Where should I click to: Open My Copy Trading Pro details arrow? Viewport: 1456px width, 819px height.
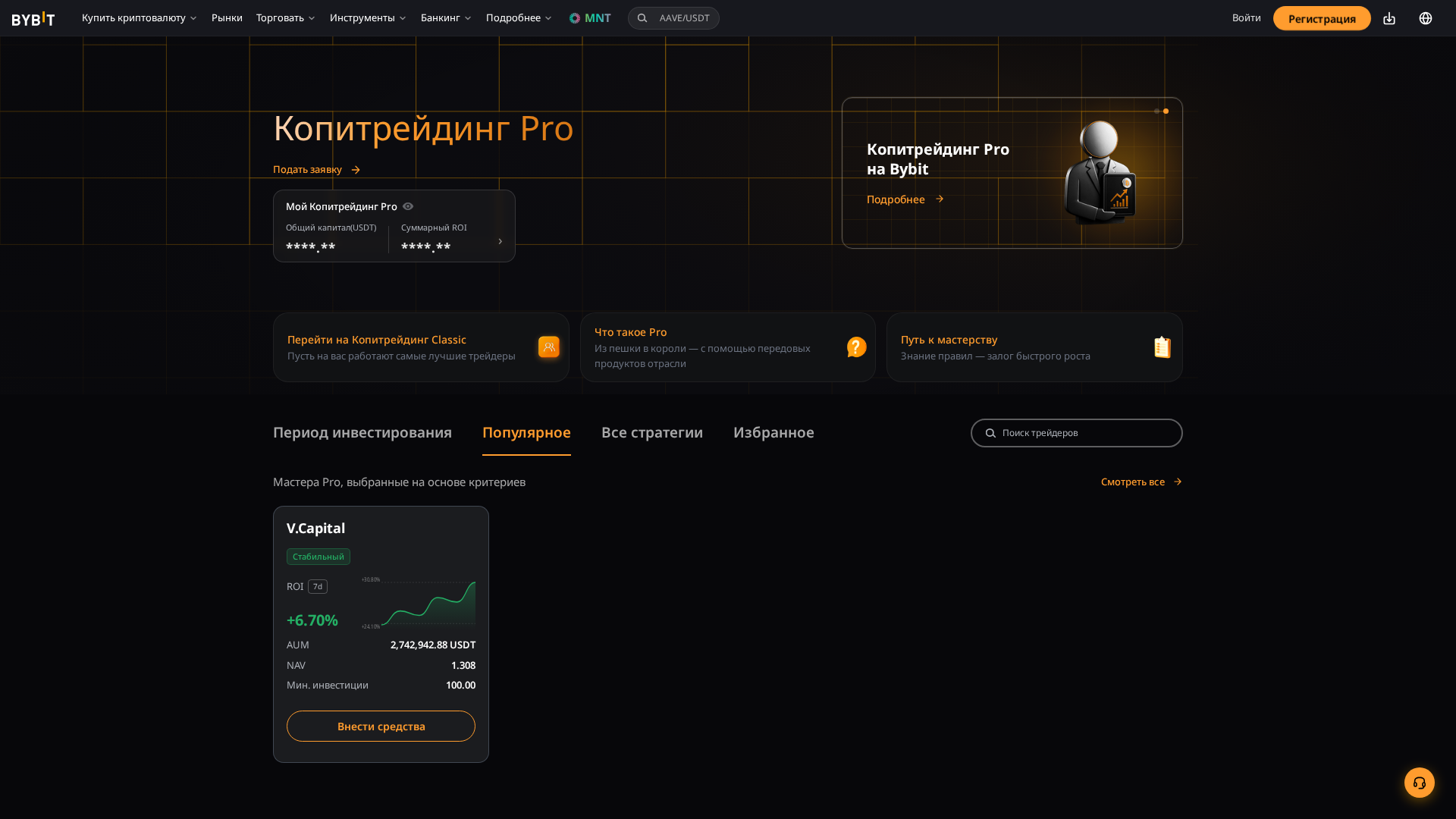[500, 241]
